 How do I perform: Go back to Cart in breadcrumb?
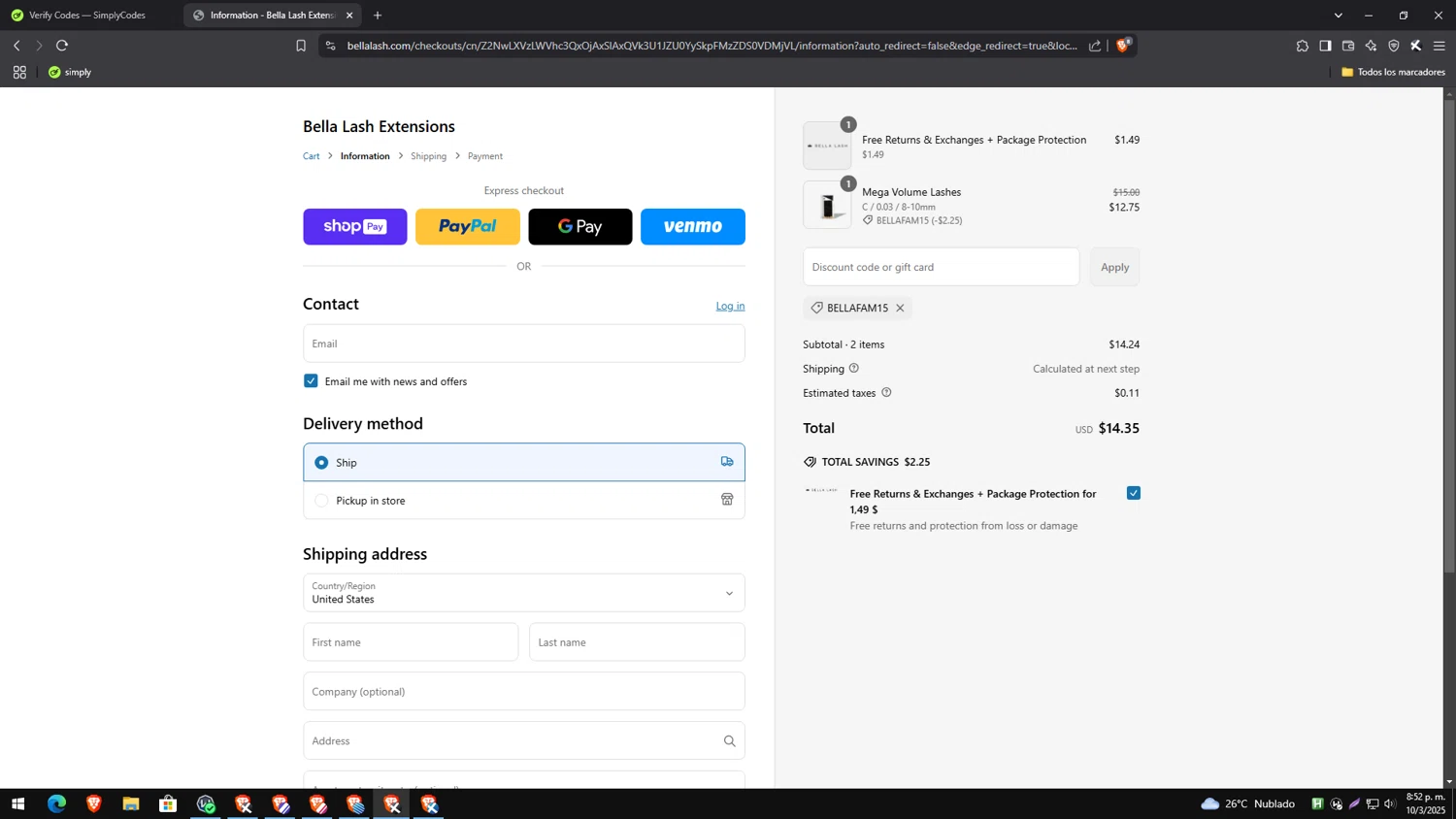pyautogui.click(x=311, y=156)
